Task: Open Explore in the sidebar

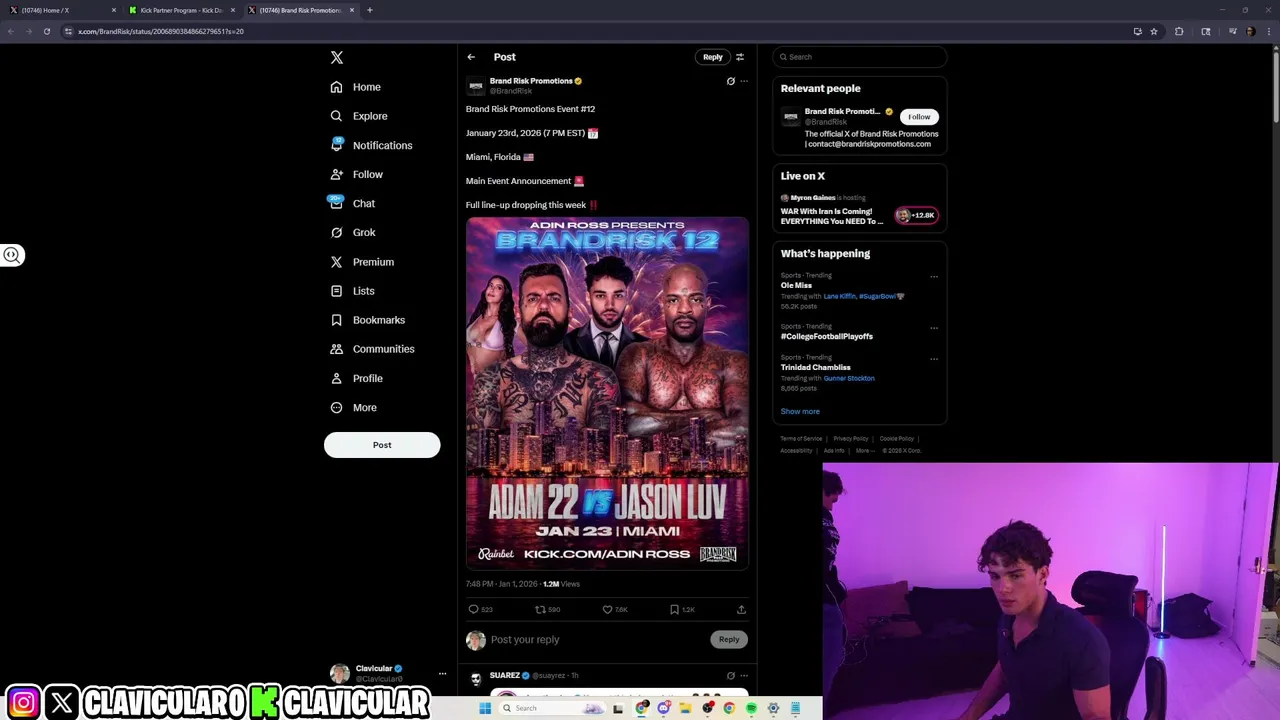Action: (359, 116)
